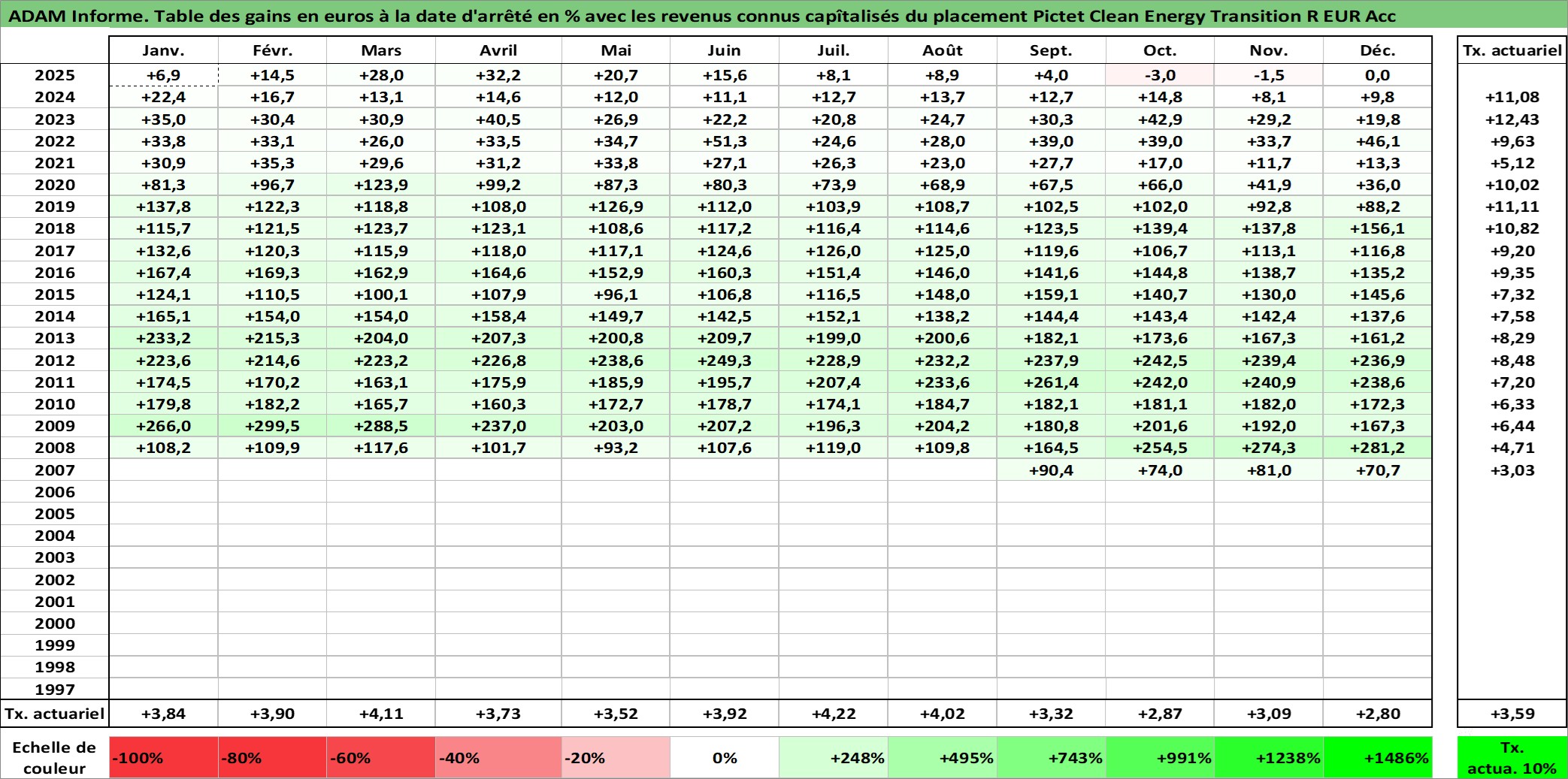Click the +1486% bright green swatch
Image resolution: width=1568 pixels, height=779 pixels.
click(1378, 757)
